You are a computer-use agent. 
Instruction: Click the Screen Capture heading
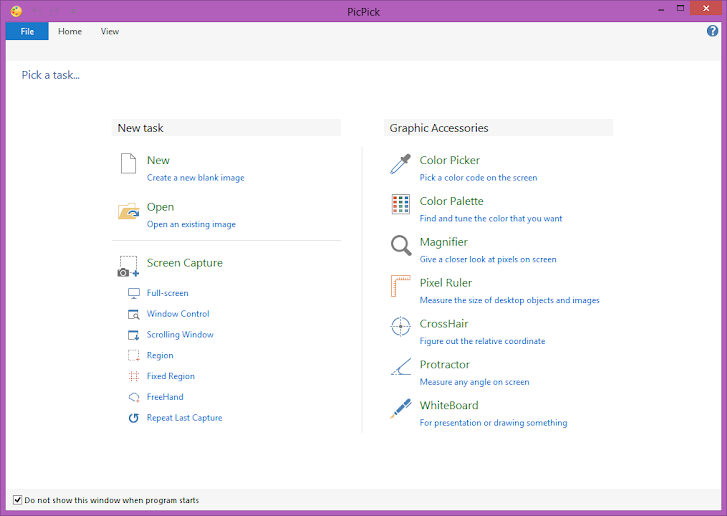pyautogui.click(x=185, y=263)
